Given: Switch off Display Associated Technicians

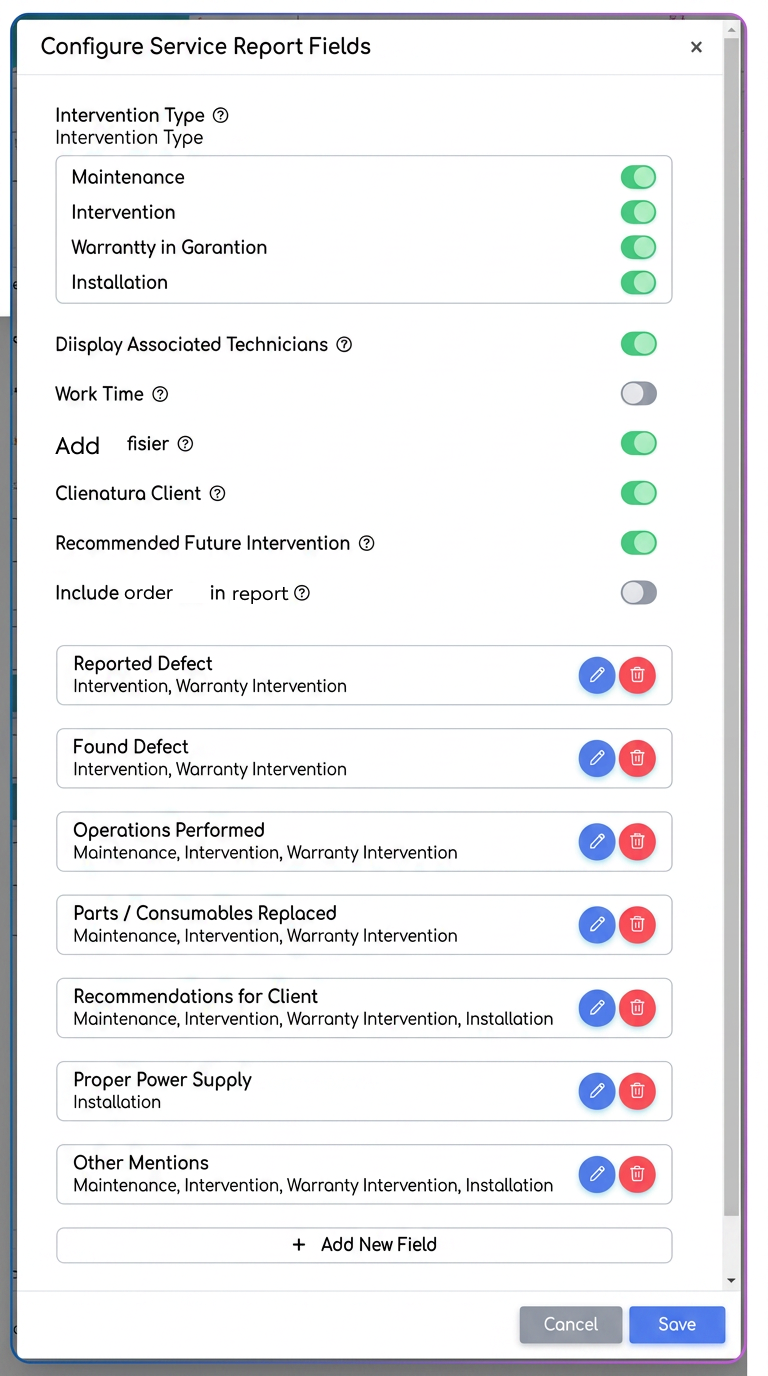Looking at the screenshot, I should (x=638, y=344).
